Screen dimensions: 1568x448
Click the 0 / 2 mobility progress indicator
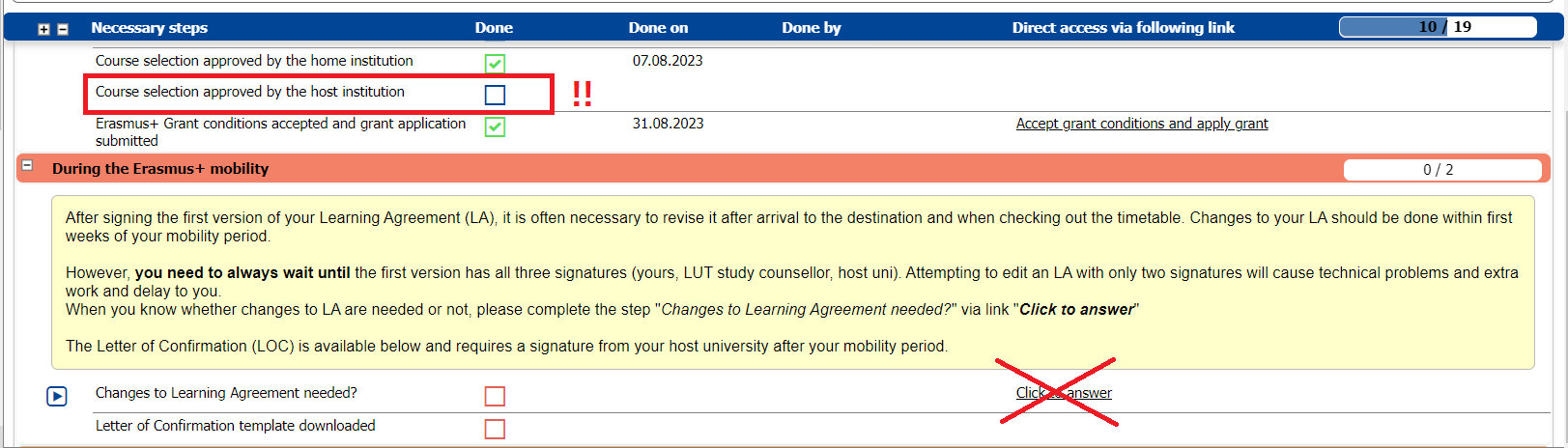(1441, 170)
